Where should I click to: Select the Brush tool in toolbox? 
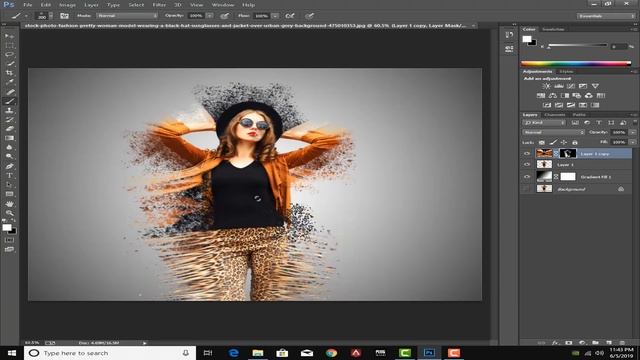click(x=9, y=101)
